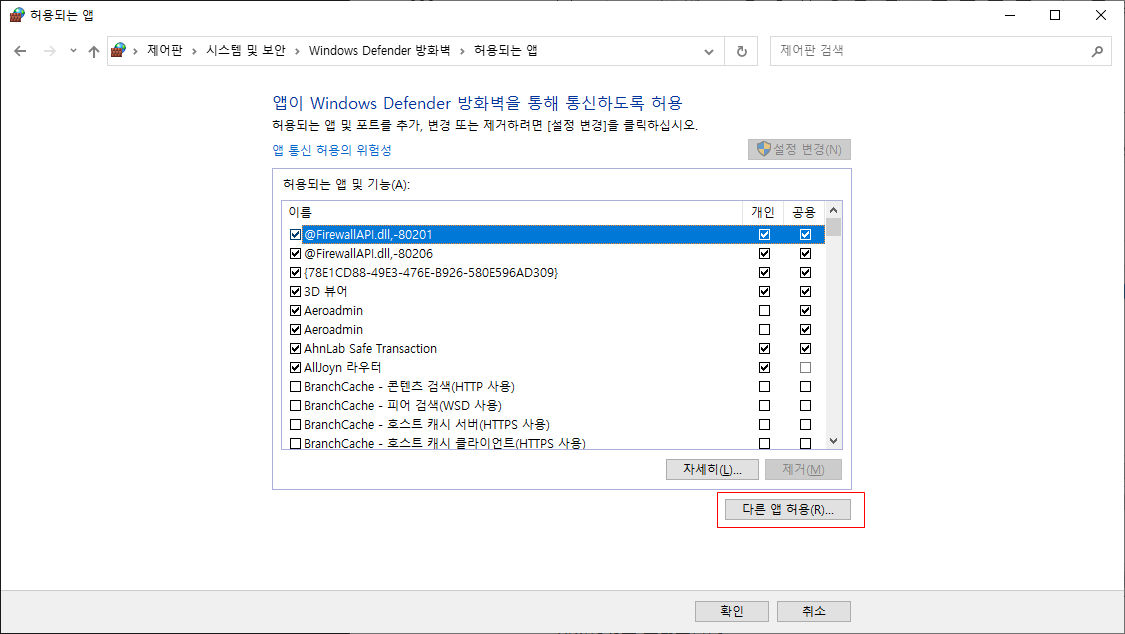Select Windows Defender 방화벽 breadcrumb

(380, 50)
